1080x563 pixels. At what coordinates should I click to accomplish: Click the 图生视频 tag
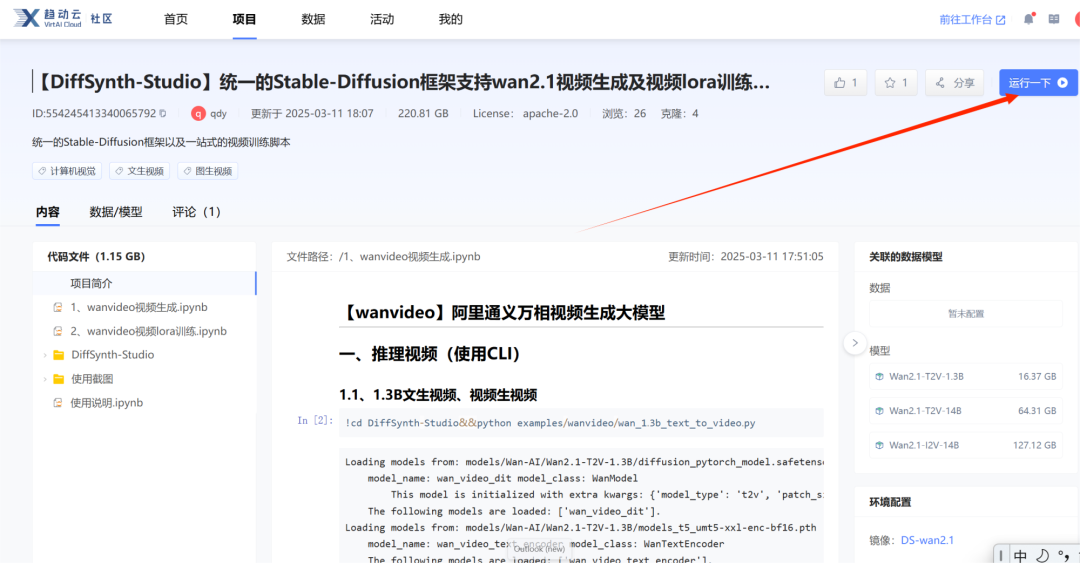click(207, 171)
